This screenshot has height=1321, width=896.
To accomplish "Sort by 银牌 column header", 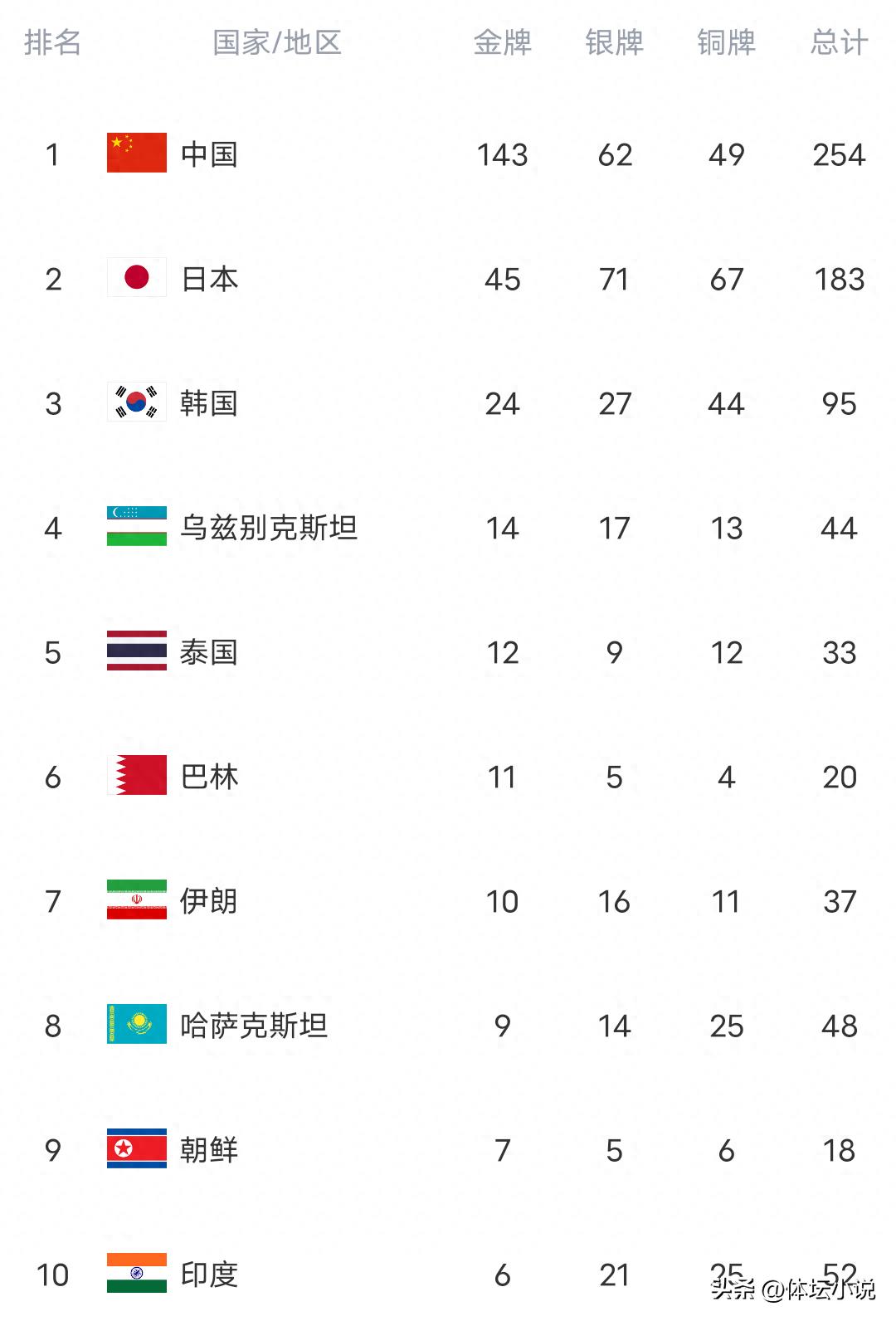I will 615,42.
